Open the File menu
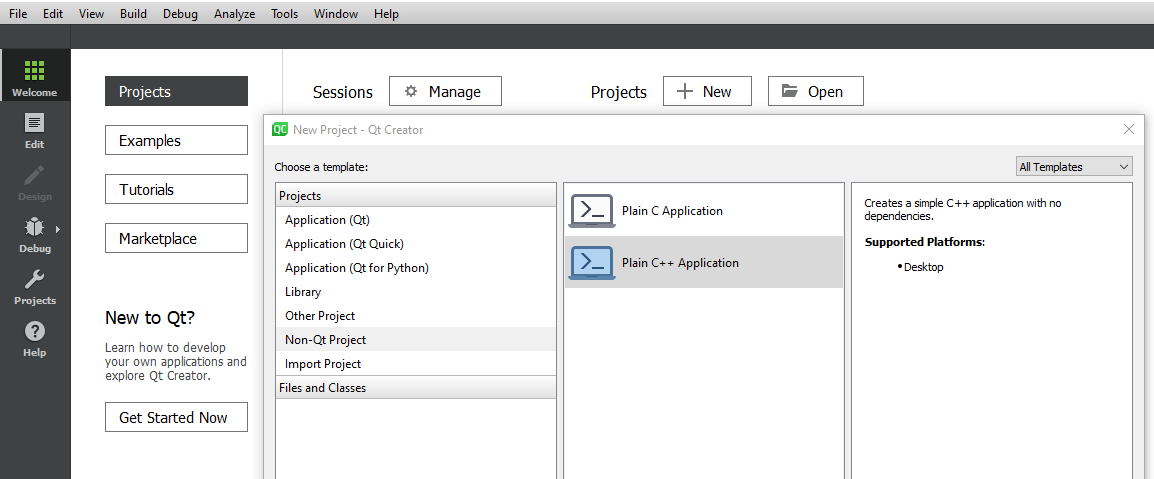Screen dimensions: 1154x479 coord(18,13)
